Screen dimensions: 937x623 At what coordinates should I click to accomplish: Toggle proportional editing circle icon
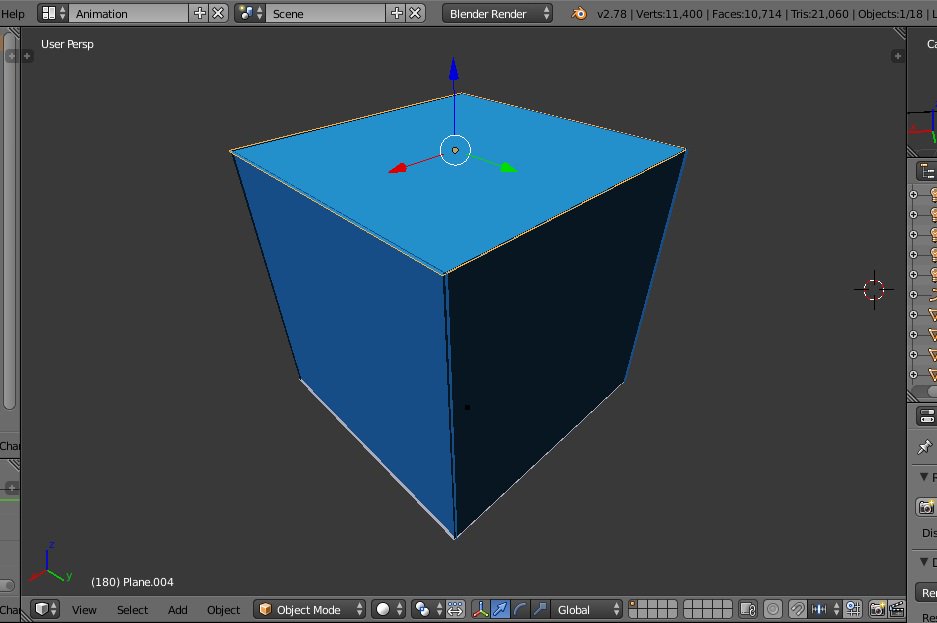pyautogui.click(x=773, y=609)
